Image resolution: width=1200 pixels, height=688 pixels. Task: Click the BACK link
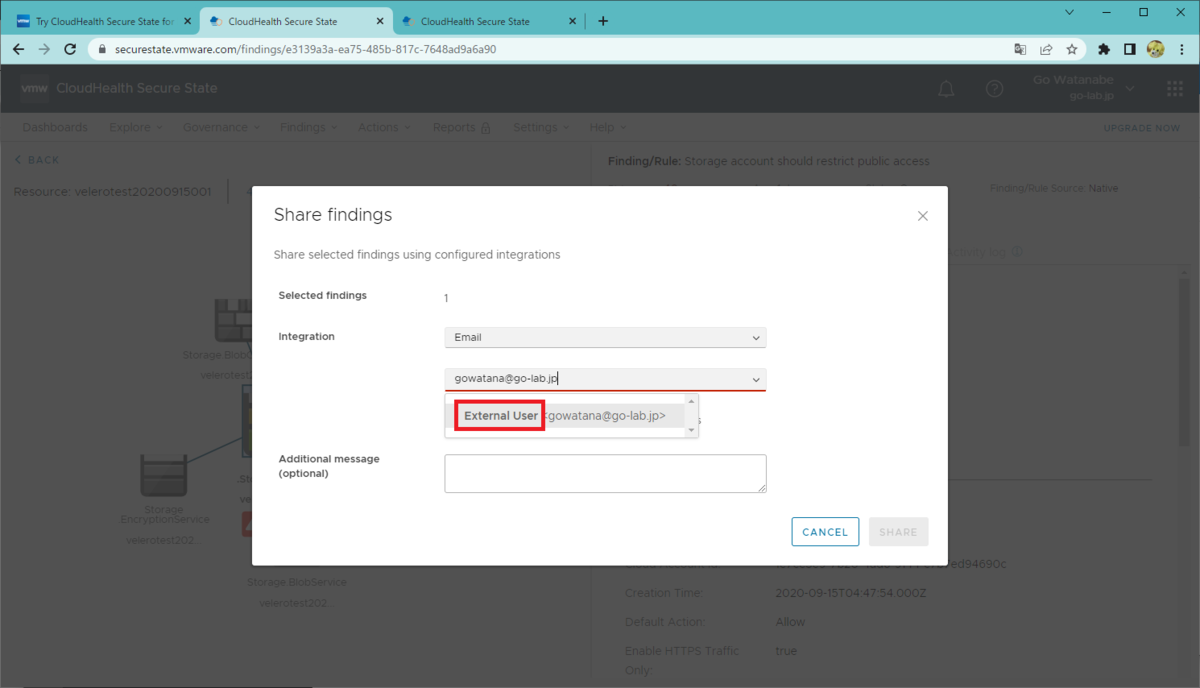(x=37, y=160)
